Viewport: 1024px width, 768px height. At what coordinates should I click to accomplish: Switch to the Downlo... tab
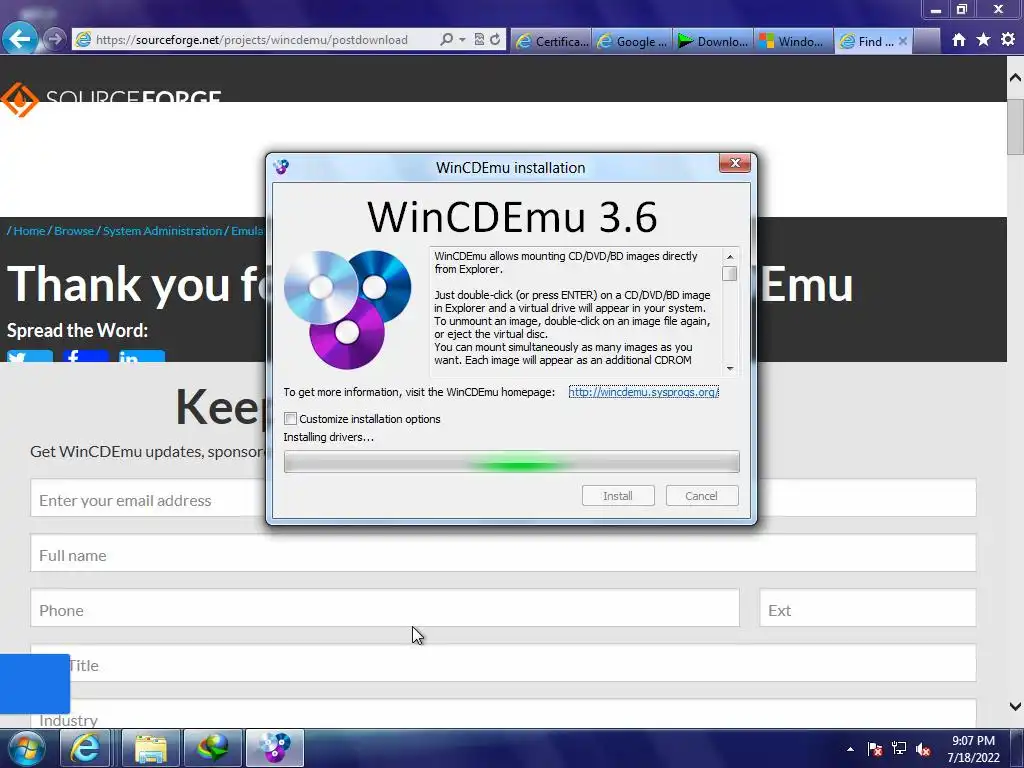pyautogui.click(x=713, y=41)
